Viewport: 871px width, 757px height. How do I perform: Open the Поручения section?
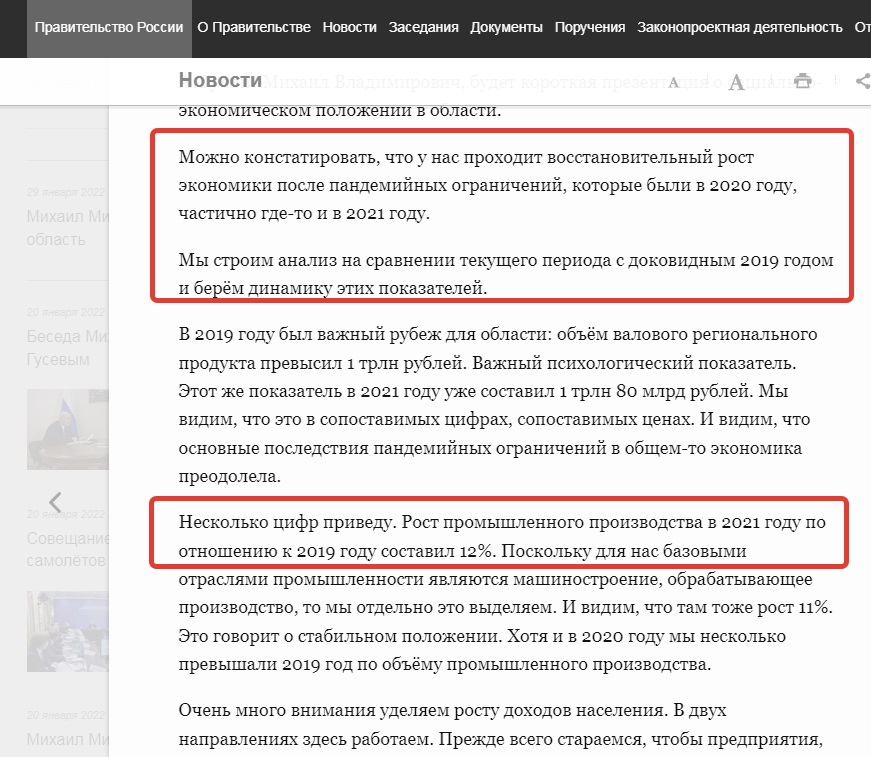click(590, 27)
